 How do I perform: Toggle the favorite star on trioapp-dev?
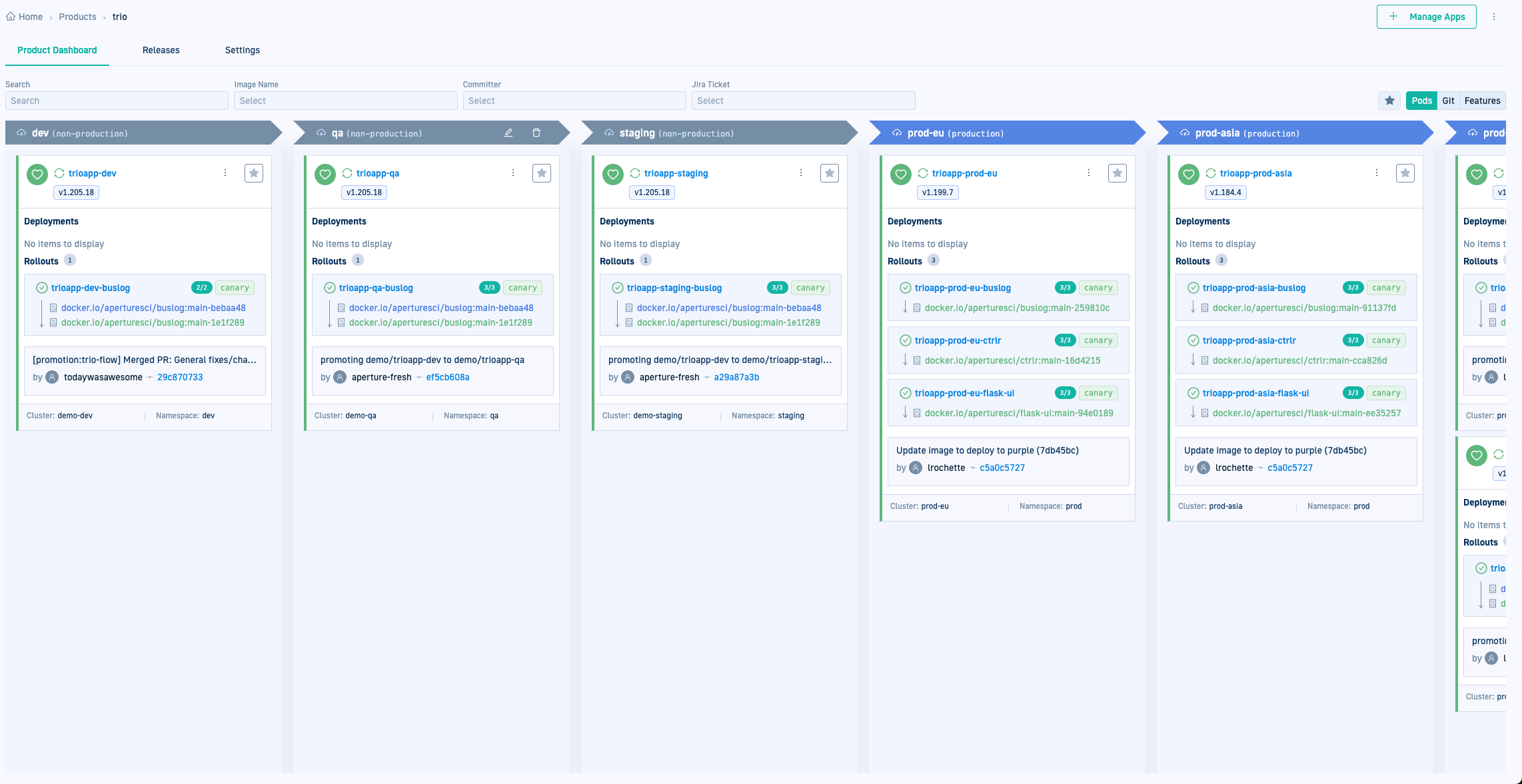pos(254,173)
